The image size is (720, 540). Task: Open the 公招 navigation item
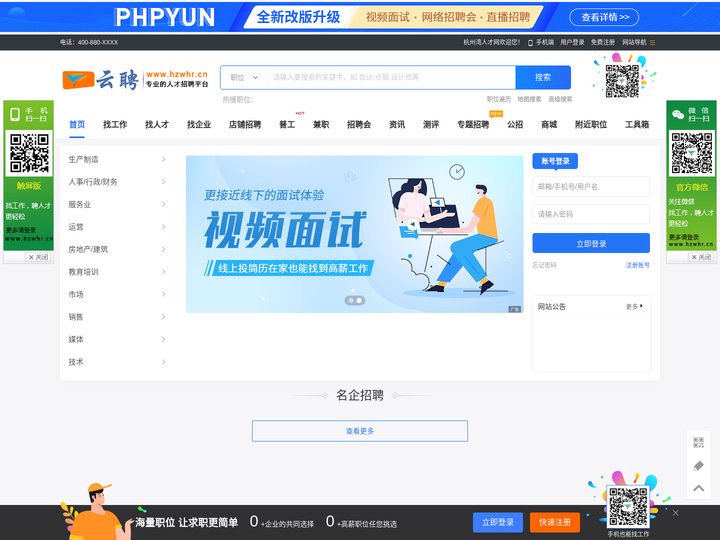515,124
